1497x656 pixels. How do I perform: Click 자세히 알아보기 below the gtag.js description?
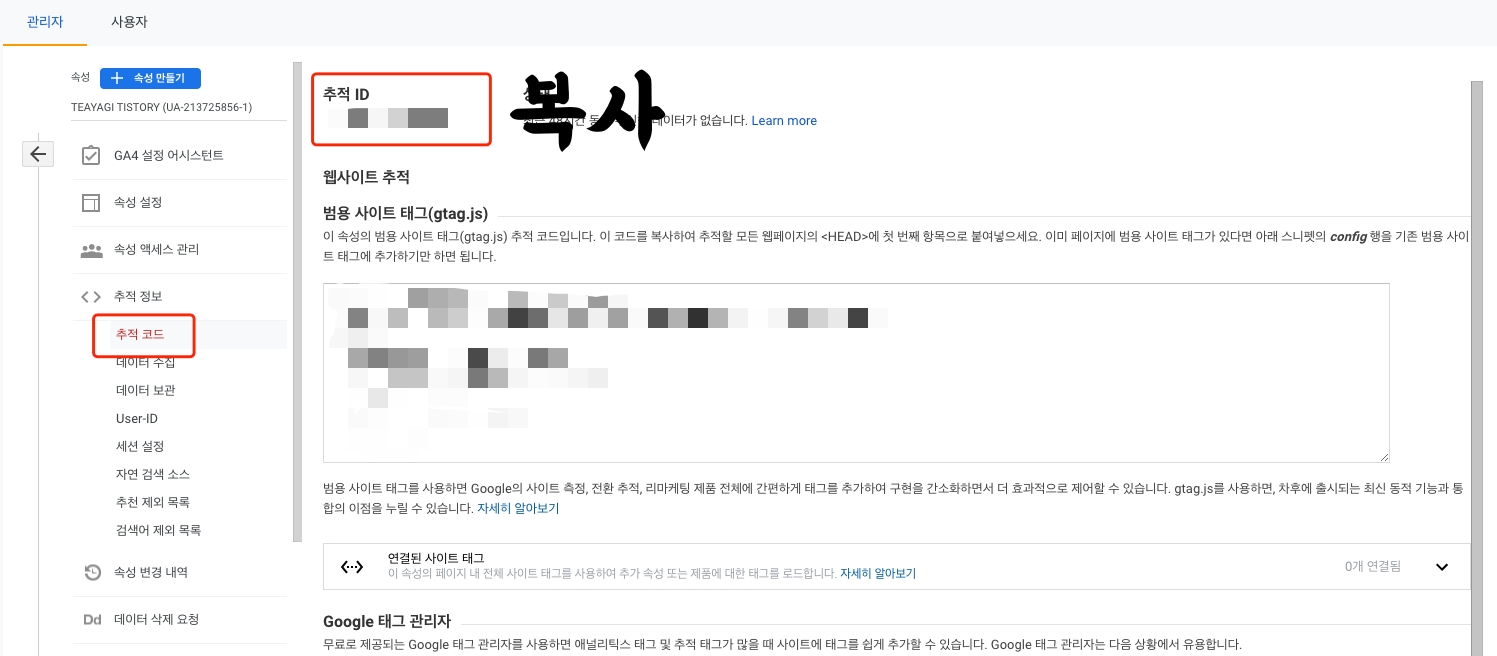[517, 508]
